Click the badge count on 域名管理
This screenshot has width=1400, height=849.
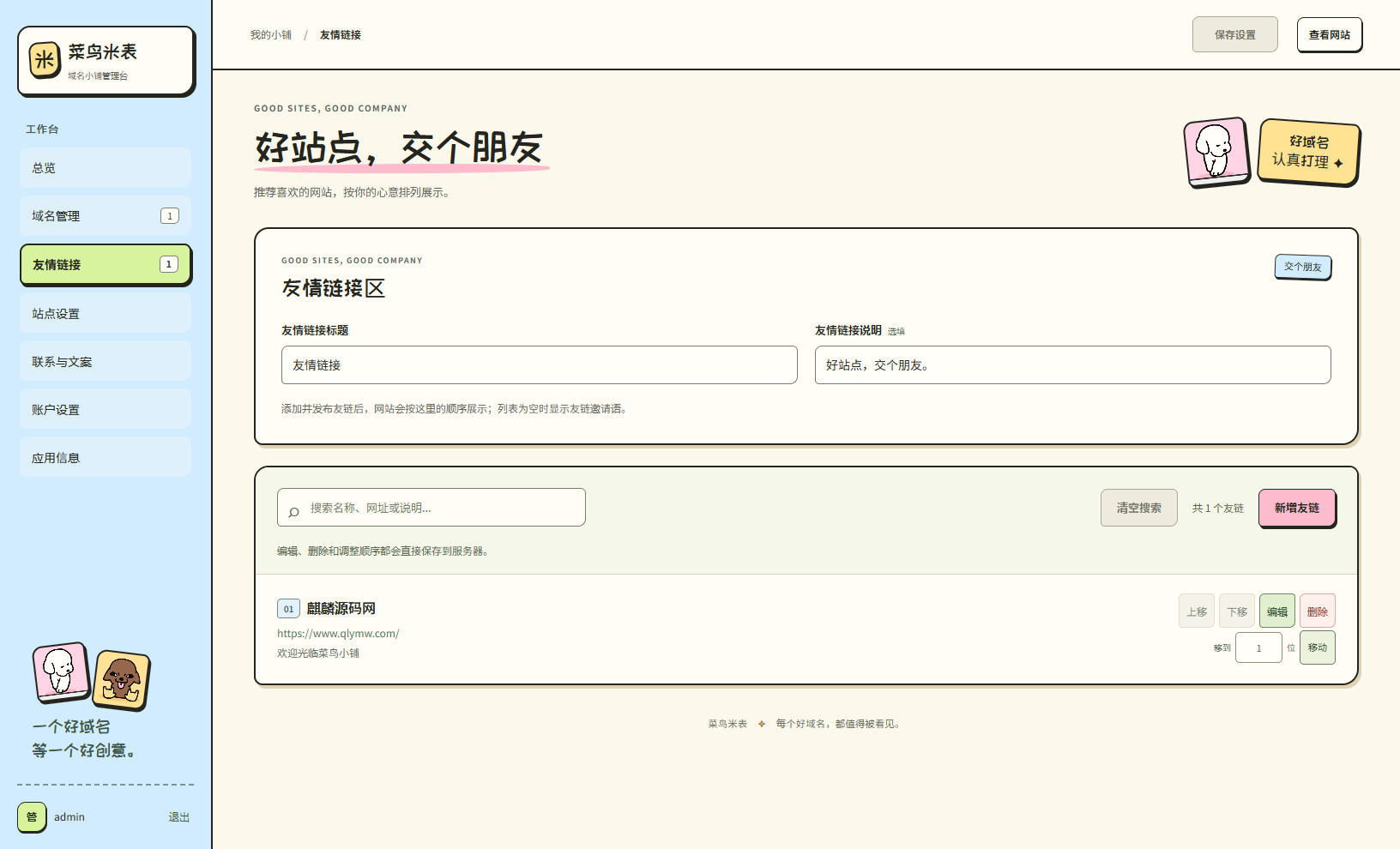[170, 216]
